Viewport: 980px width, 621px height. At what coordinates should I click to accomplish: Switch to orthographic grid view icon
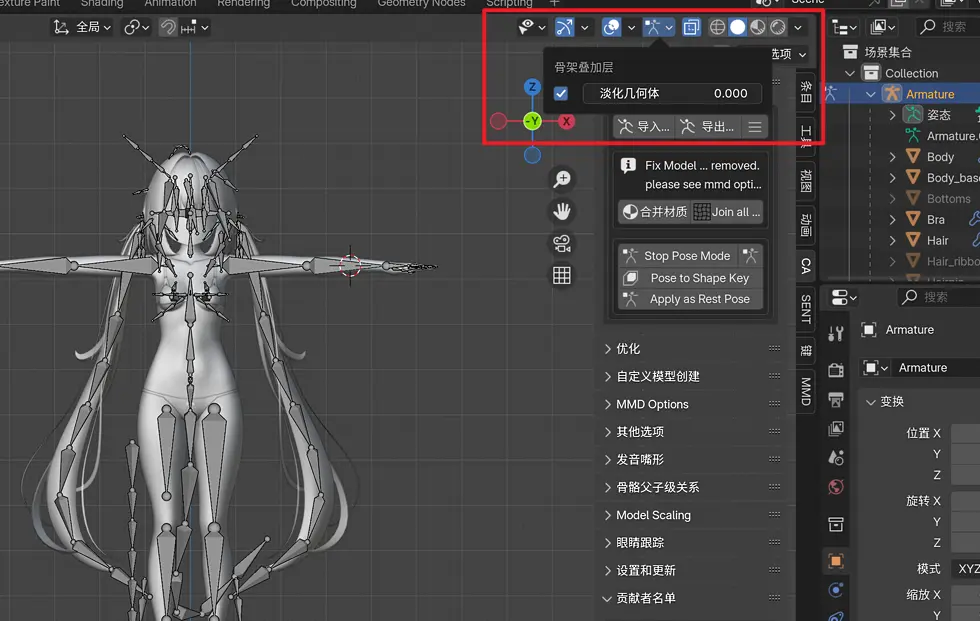562,275
